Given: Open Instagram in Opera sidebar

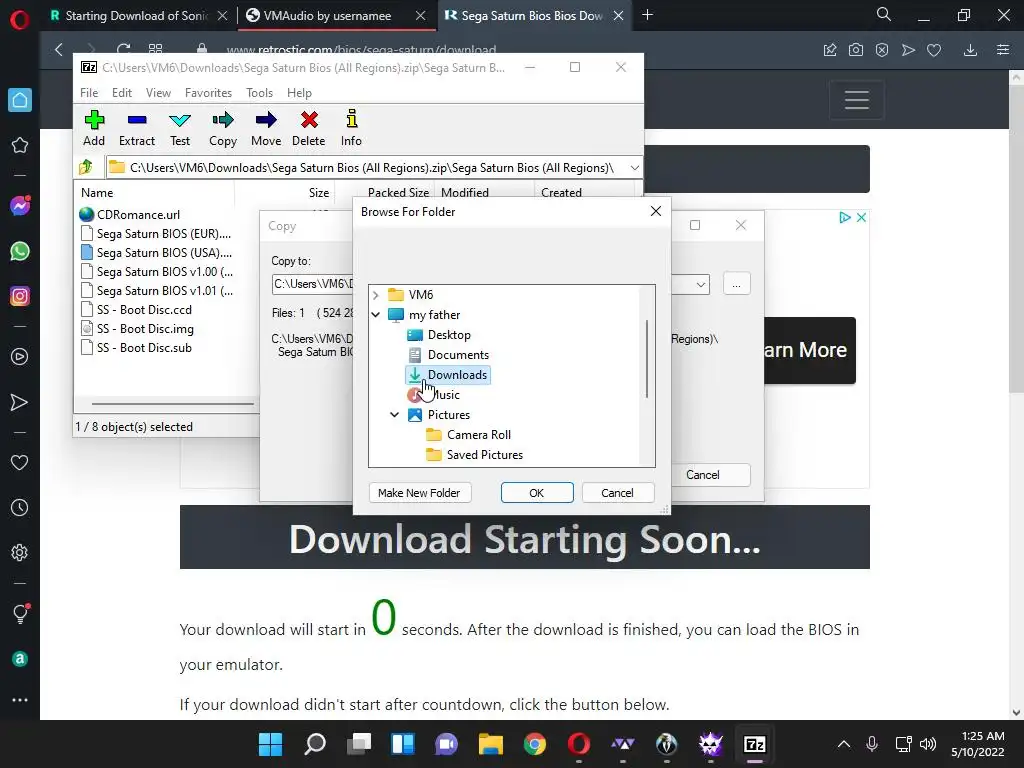Looking at the screenshot, I should [x=20, y=296].
